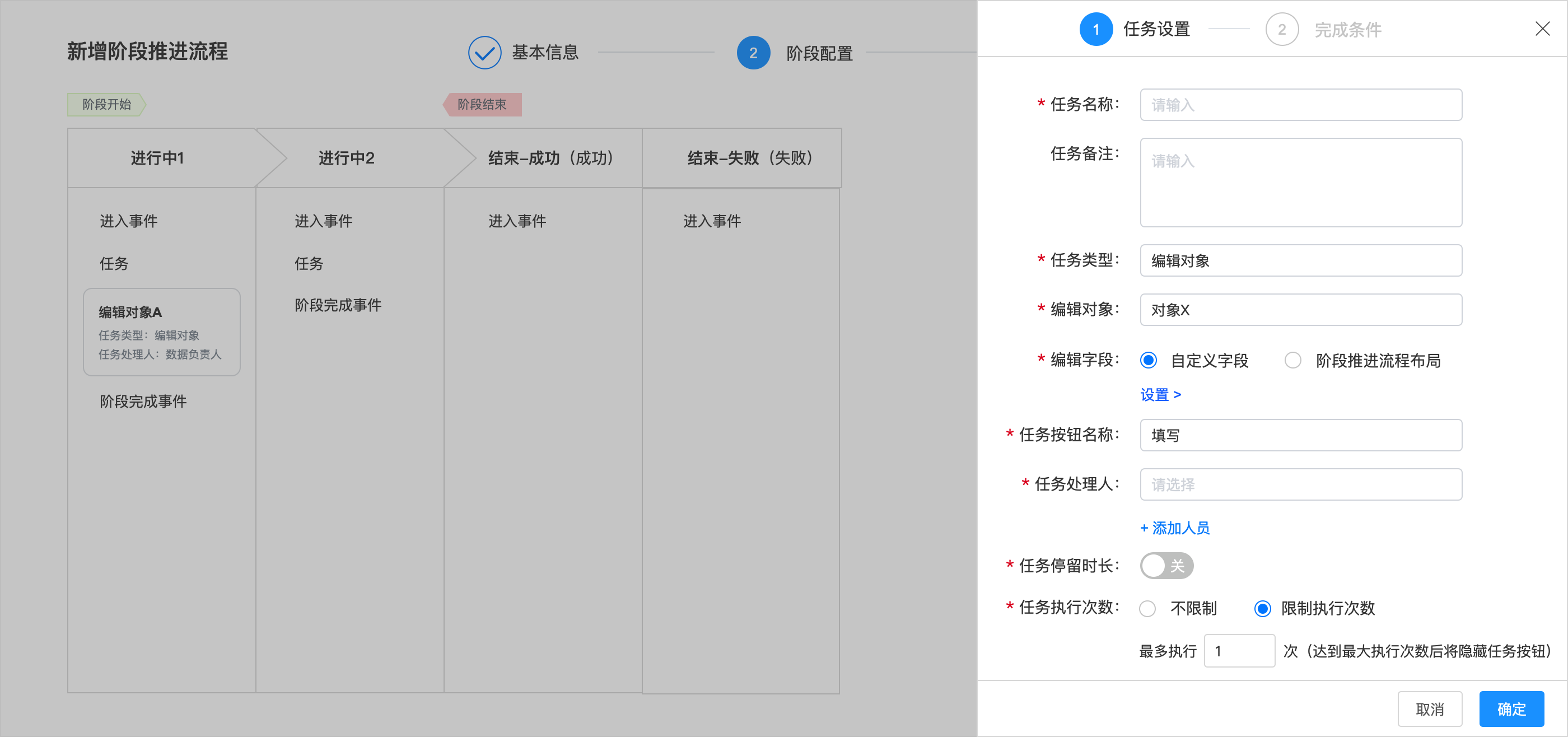Image resolution: width=1568 pixels, height=737 pixels.
Task: Select the 进行中1 stage header
Action: point(158,158)
